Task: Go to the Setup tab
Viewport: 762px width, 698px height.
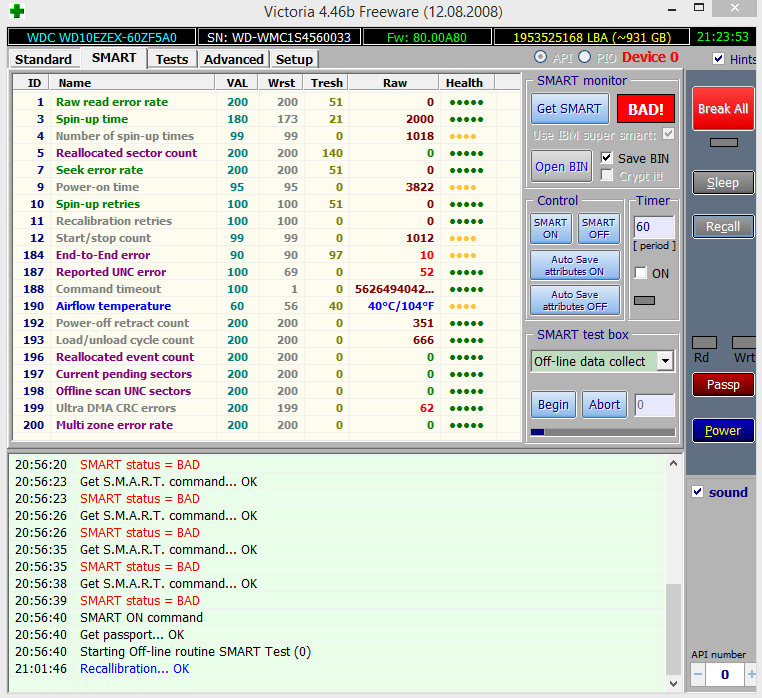Action: (x=294, y=59)
